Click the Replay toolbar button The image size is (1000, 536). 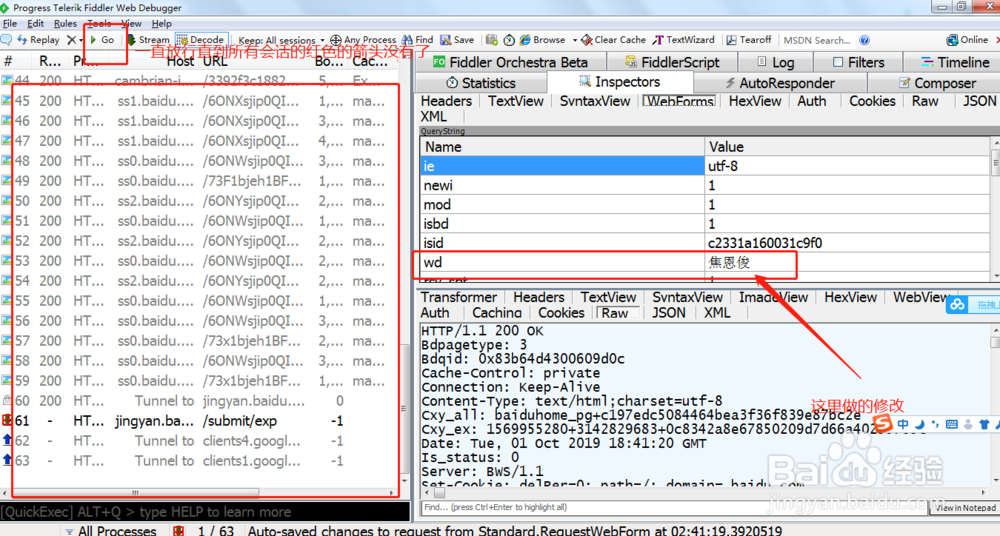38,40
